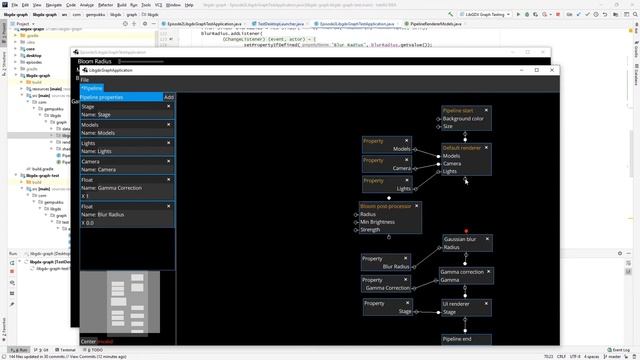
Task: Open the IntelliJ Navigate menu
Action: [54, 5]
